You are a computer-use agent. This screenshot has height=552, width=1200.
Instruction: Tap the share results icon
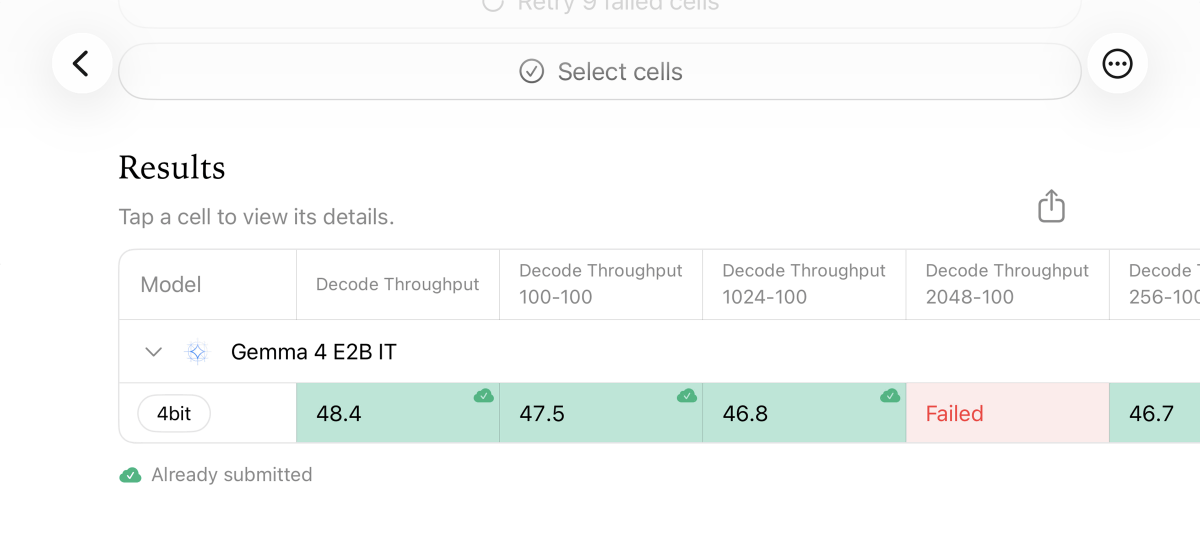1051,206
